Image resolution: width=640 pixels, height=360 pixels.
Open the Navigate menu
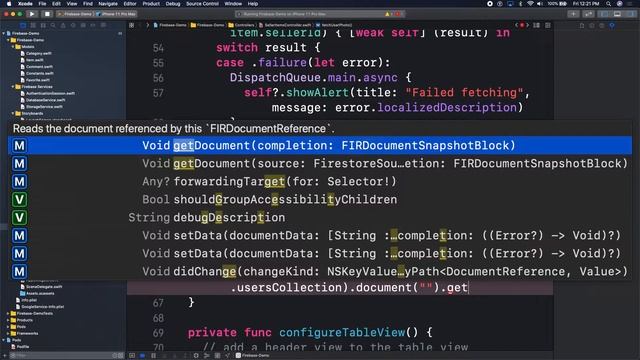coord(108,4)
